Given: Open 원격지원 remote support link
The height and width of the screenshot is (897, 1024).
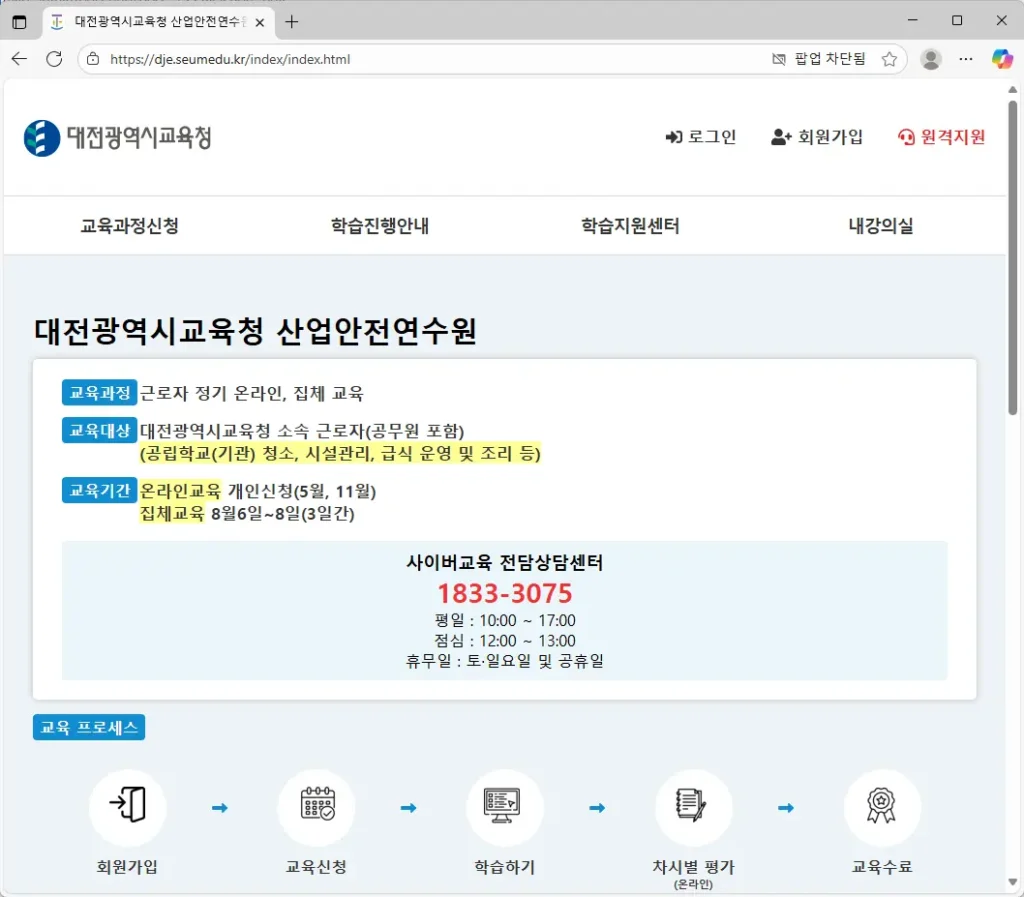Looking at the screenshot, I should (941, 136).
